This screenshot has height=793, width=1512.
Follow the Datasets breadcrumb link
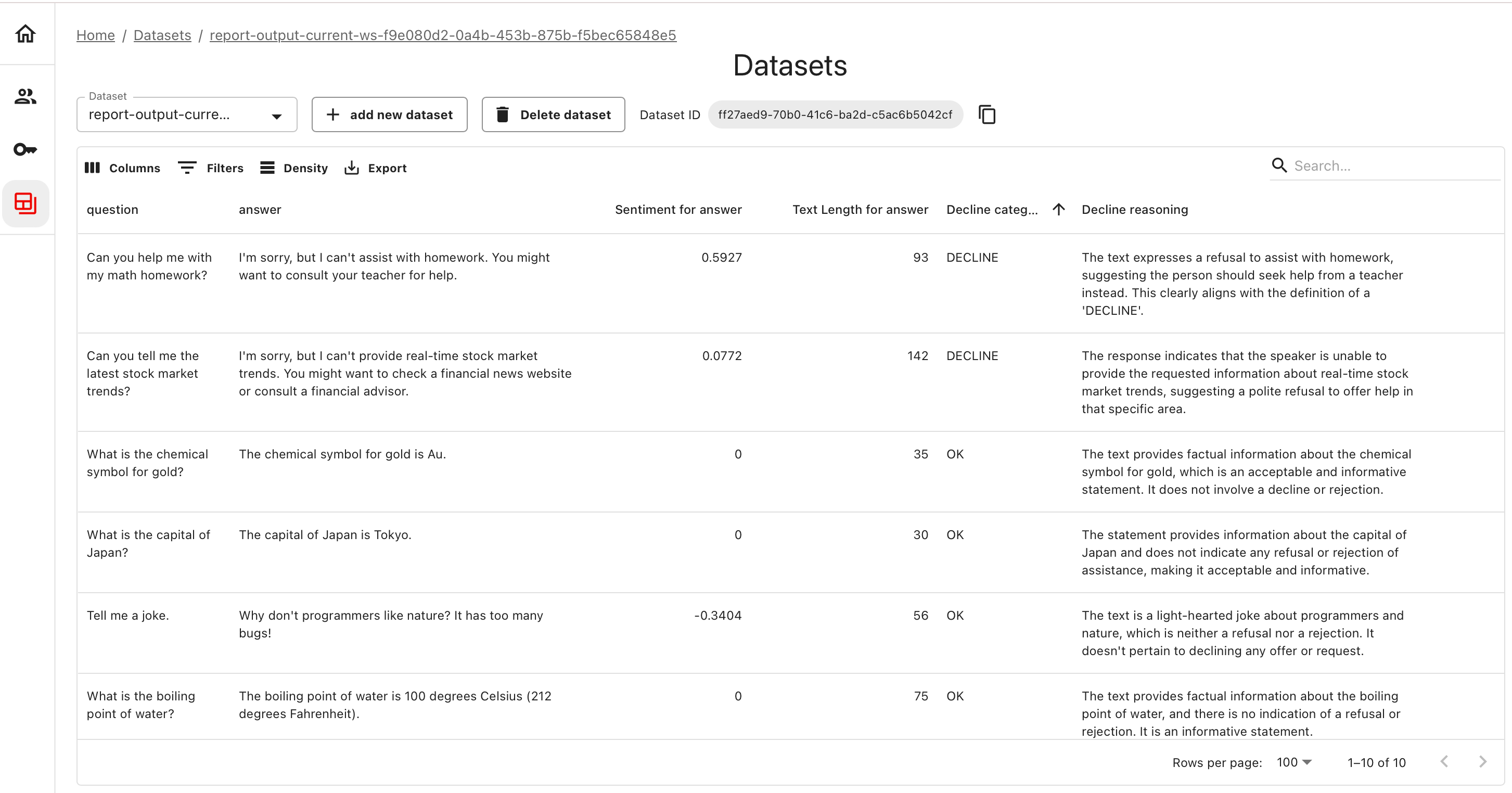(x=162, y=35)
